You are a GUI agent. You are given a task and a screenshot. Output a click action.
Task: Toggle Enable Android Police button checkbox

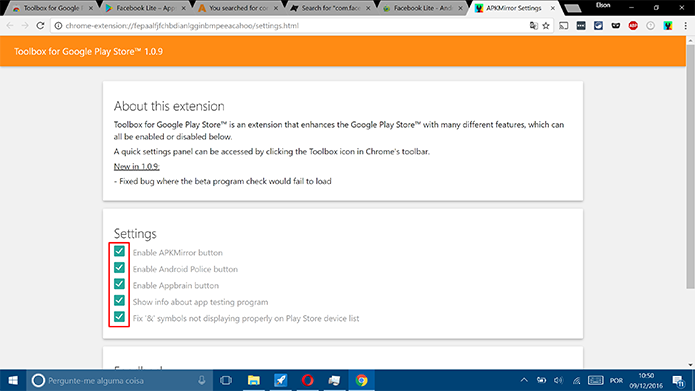119,268
